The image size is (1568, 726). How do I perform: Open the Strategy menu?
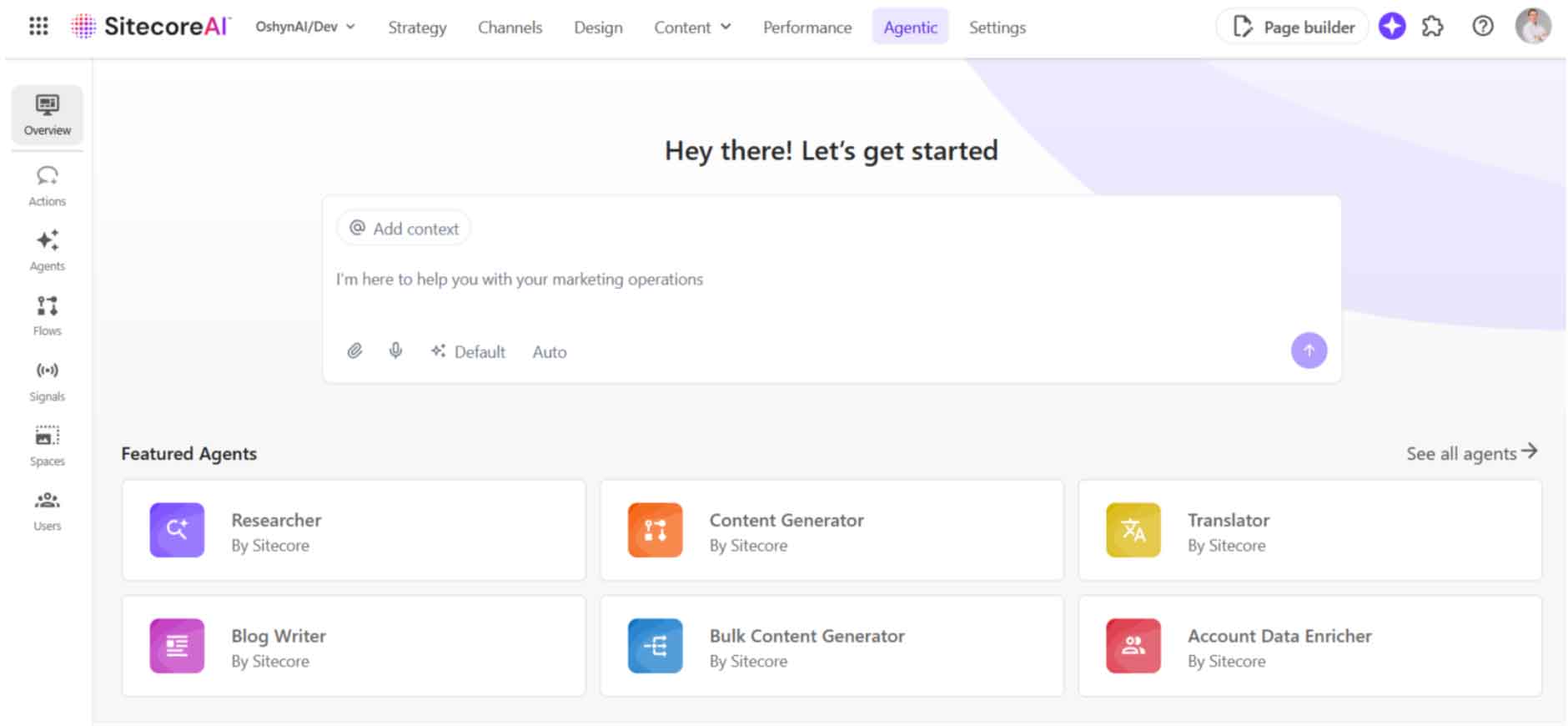point(417,28)
